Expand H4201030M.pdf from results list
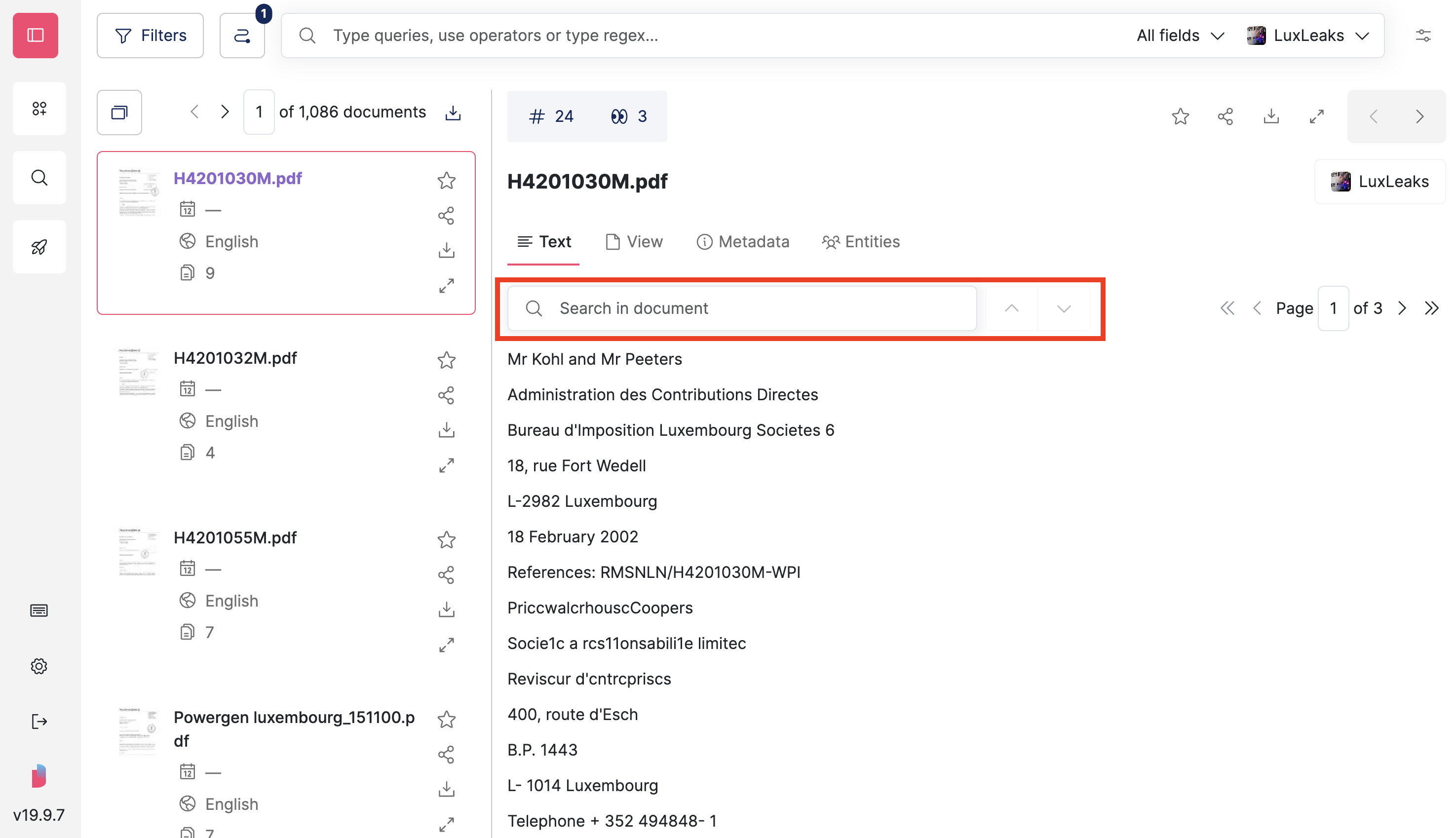 (x=447, y=285)
